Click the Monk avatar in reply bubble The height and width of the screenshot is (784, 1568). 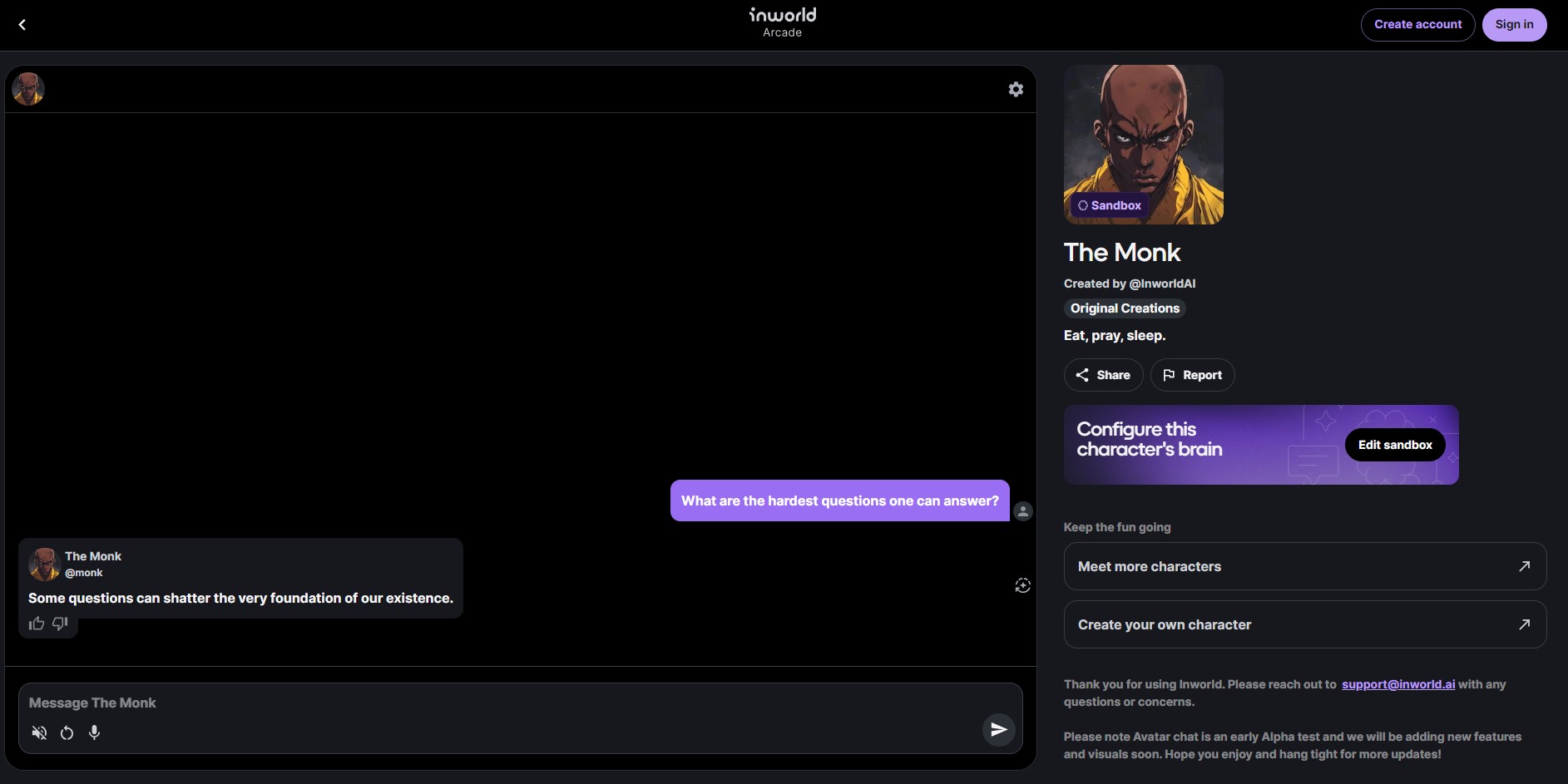[44, 564]
